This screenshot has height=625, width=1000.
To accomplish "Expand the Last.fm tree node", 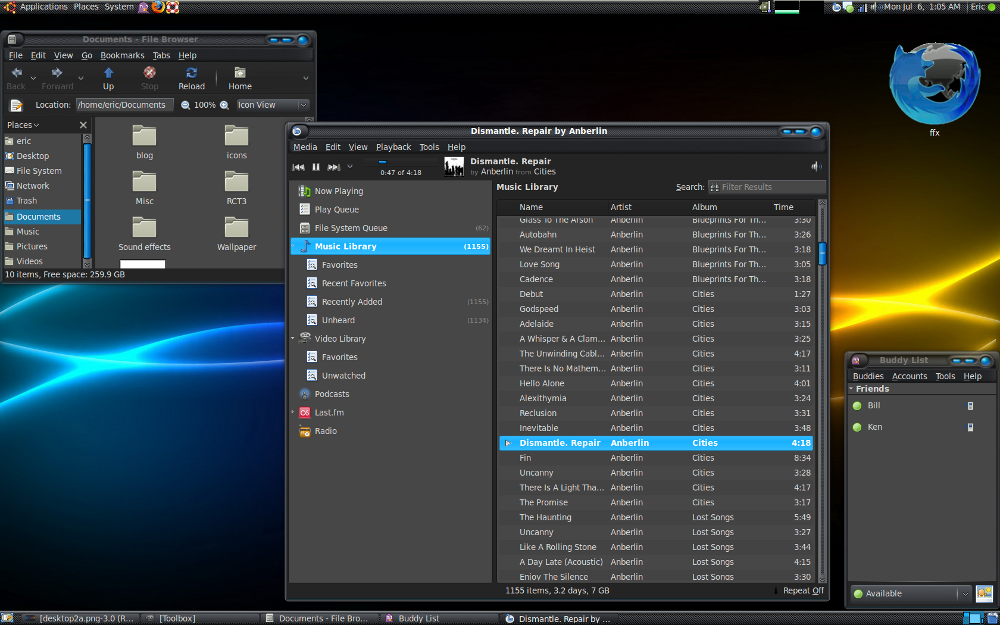I will tap(293, 413).
